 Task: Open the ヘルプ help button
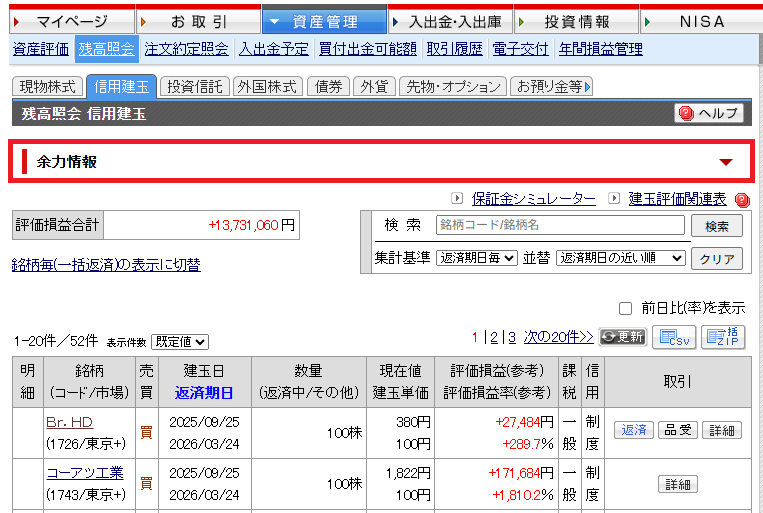point(709,114)
